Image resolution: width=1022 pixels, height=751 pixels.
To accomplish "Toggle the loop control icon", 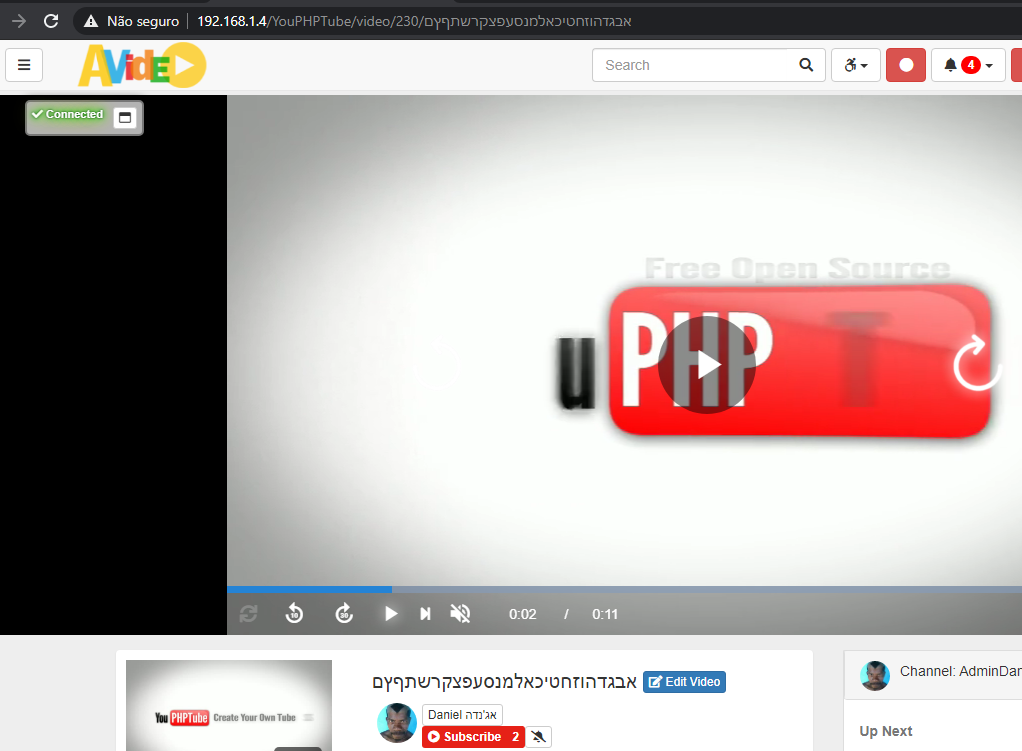I will pyautogui.click(x=248, y=613).
